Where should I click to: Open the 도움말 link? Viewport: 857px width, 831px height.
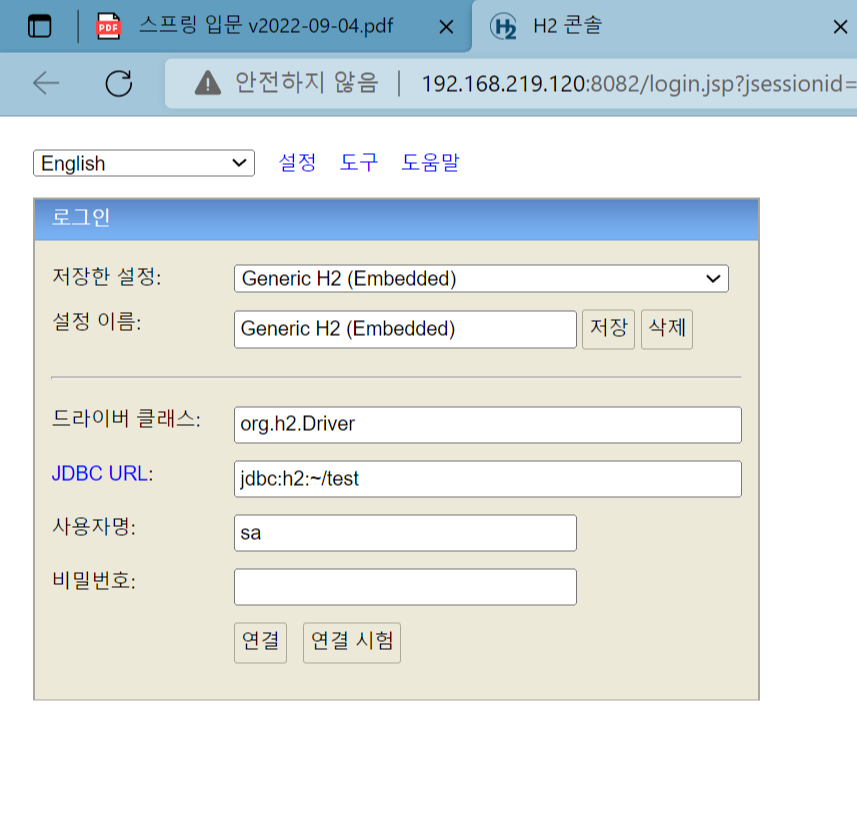tap(430, 162)
